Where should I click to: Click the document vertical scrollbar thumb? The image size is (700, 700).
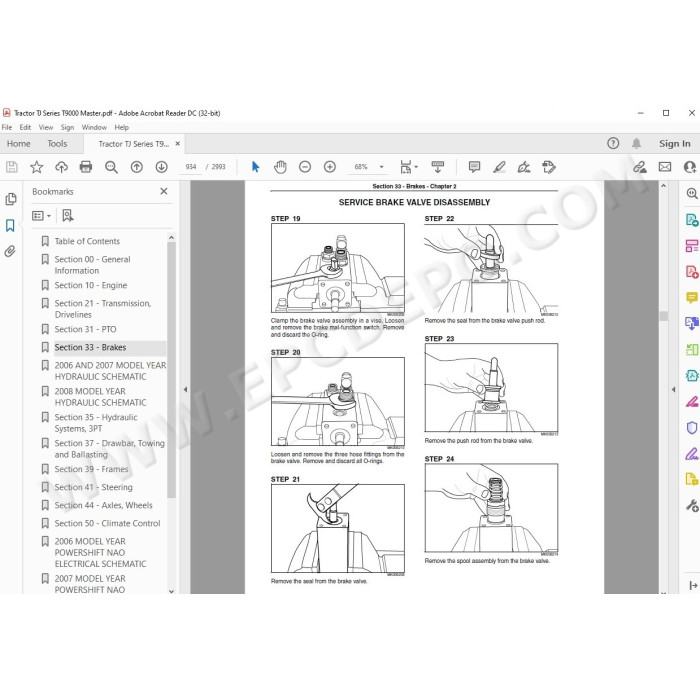(663, 316)
